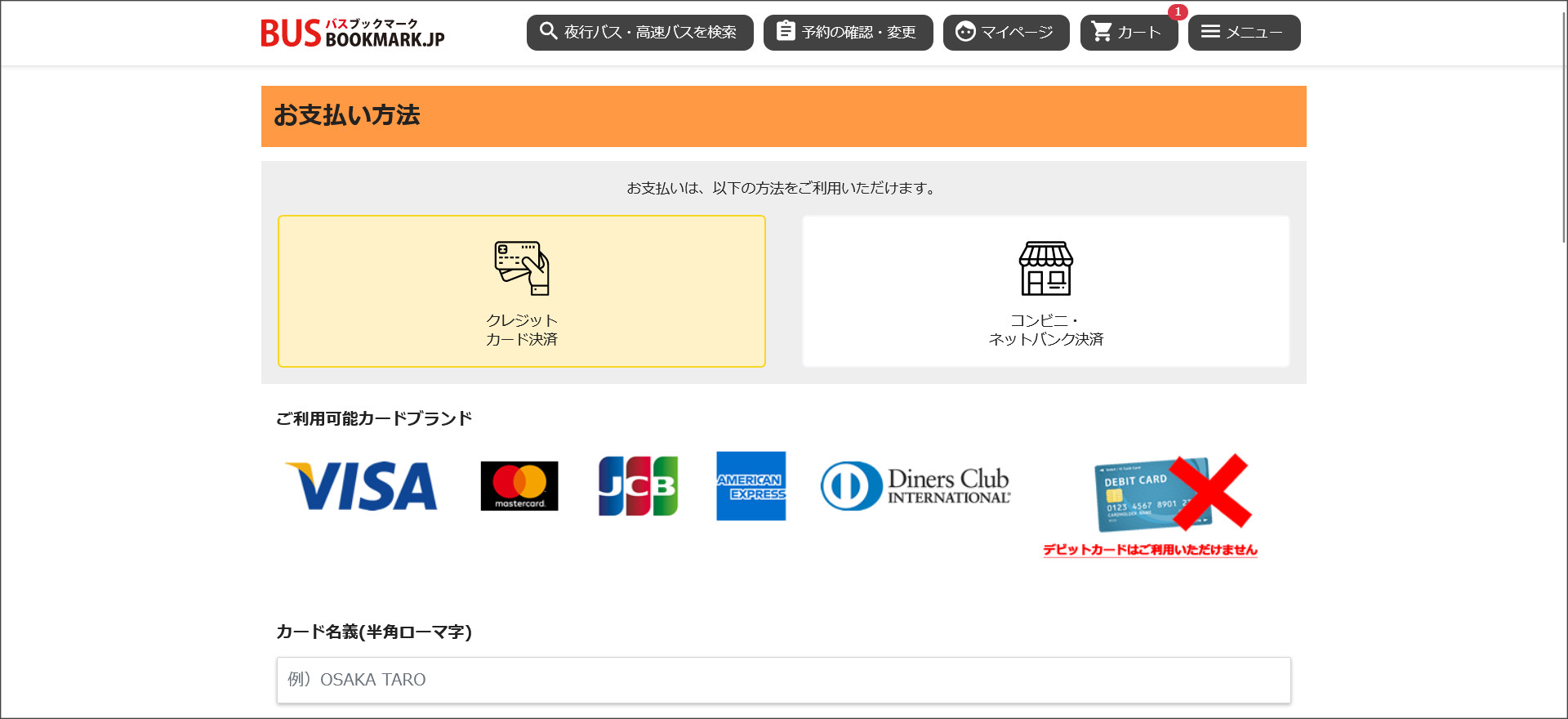Screen dimensions: 1568x719
Task: Focus the カード名義 input field
Action: 784,680
